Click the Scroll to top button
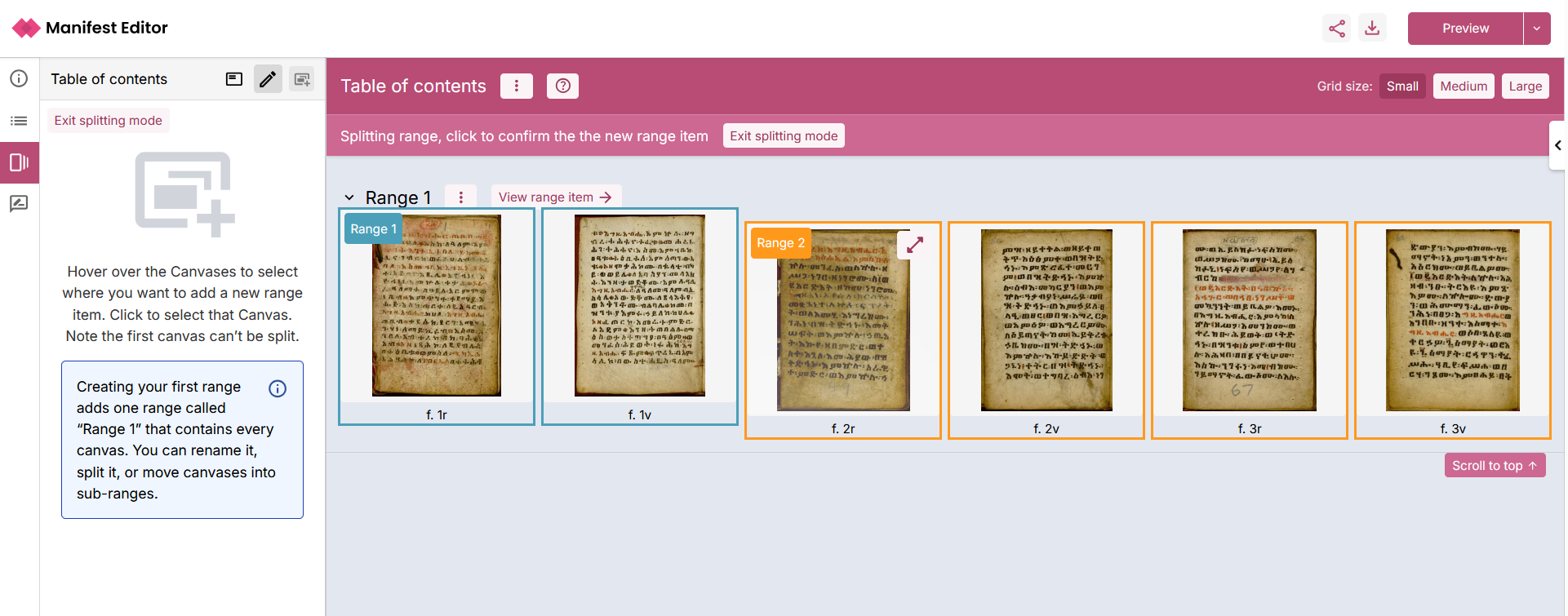This screenshot has height=616, width=1568. pyautogui.click(x=1494, y=465)
